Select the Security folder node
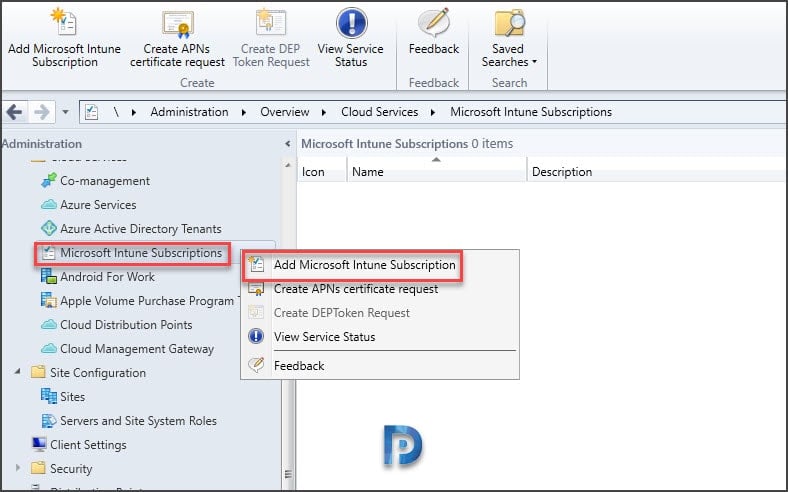 [71, 469]
